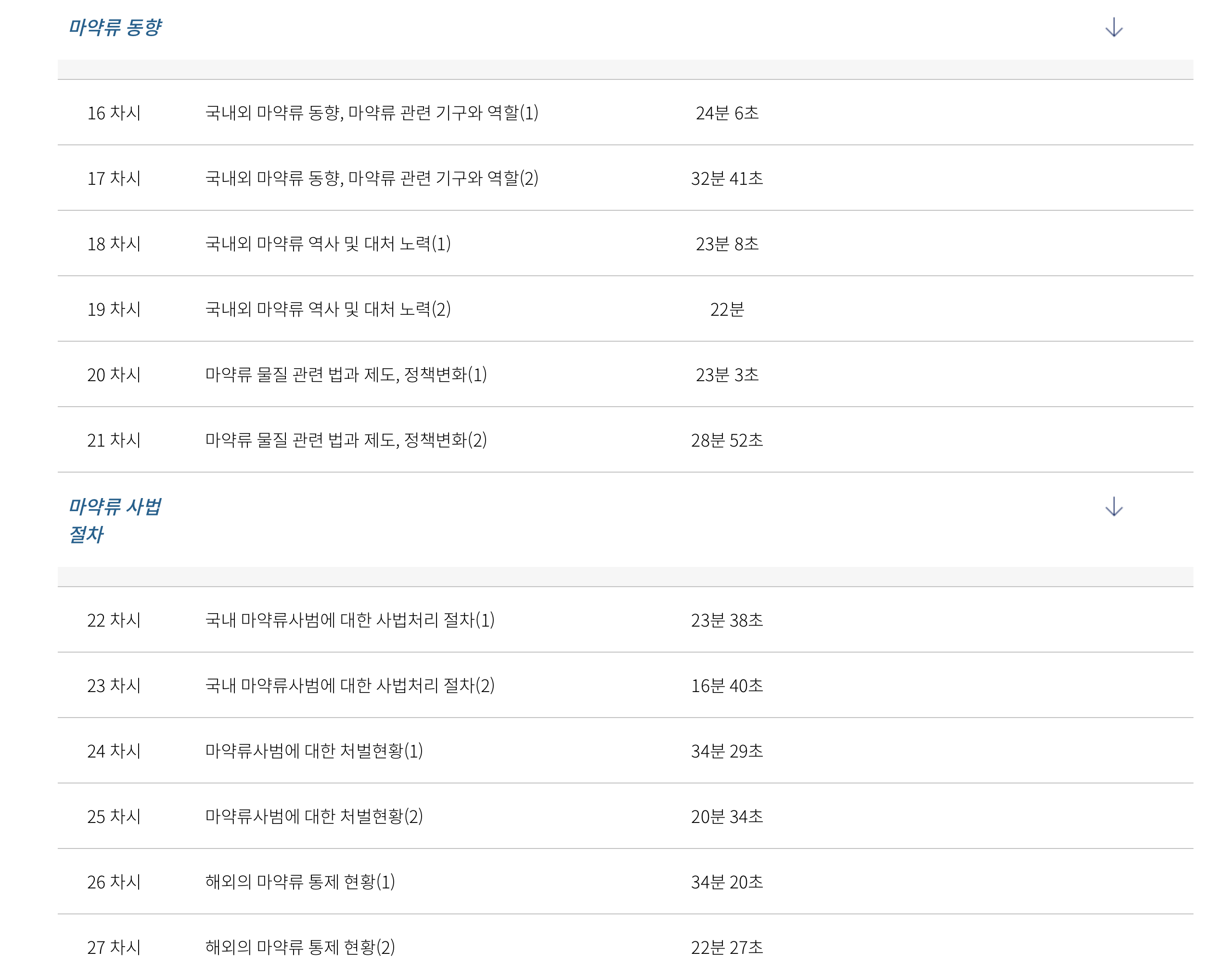Image resolution: width=1232 pixels, height=976 pixels.
Task: Click the 32분 41초 duration cell
Action: coord(726,178)
